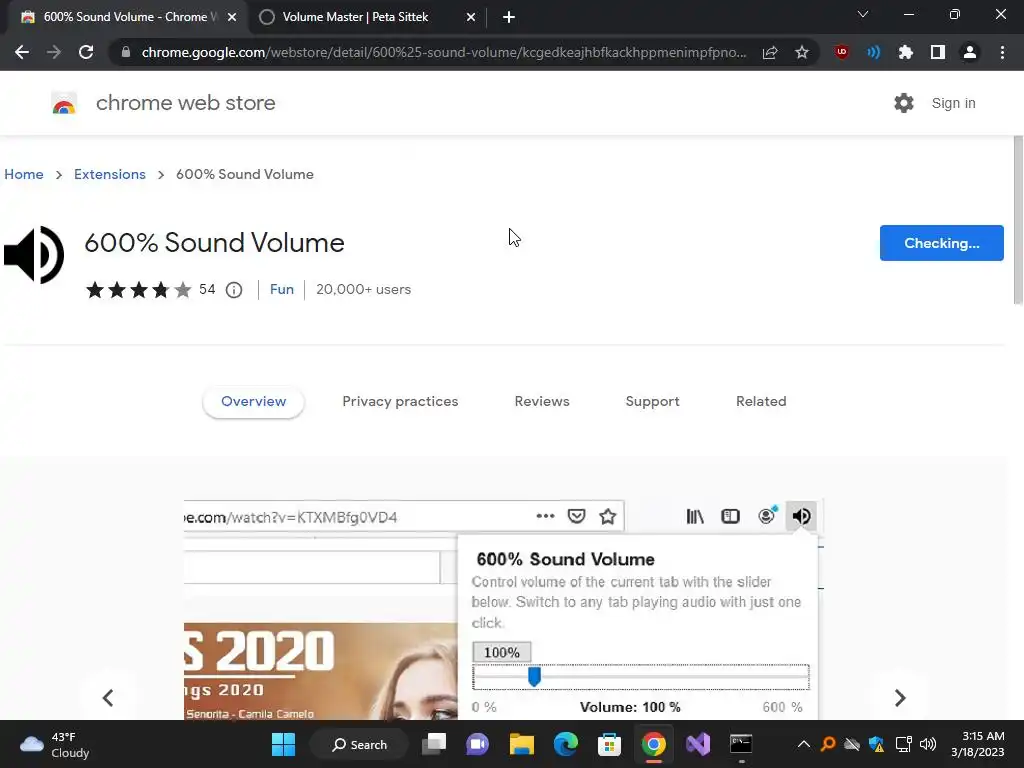The width and height of the screenshot is (1024, 768).
Task: Click the volume slider in screenshot
Action: click(641, 677)
